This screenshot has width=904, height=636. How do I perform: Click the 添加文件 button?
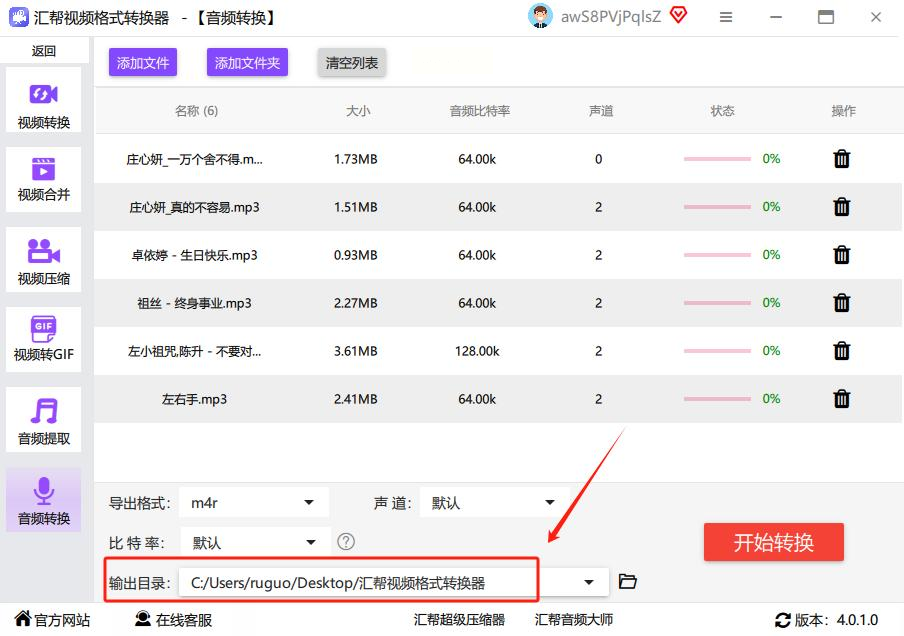pos(143,63)
